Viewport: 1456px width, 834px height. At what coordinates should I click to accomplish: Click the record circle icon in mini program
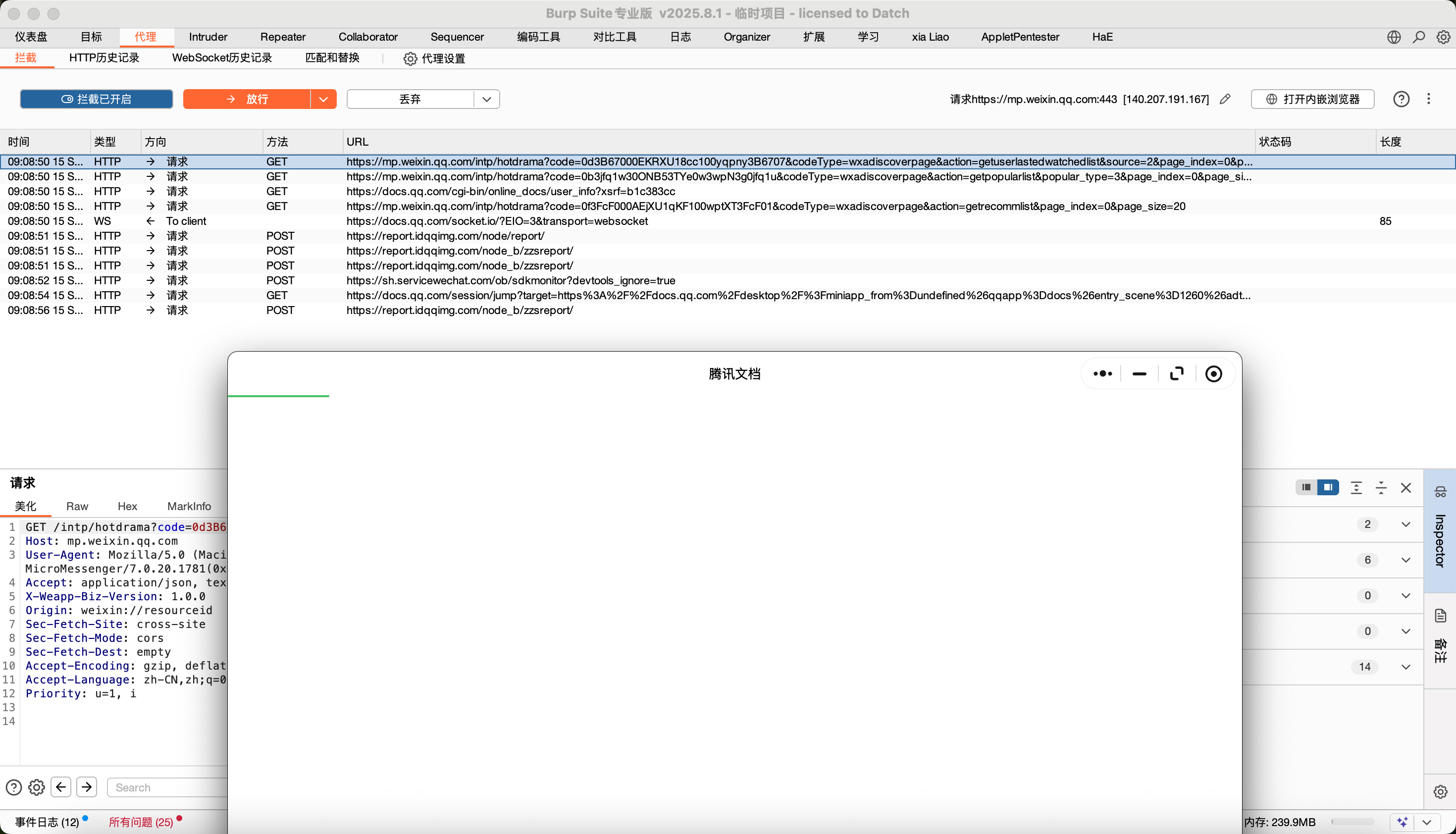tap(1213, 374)
